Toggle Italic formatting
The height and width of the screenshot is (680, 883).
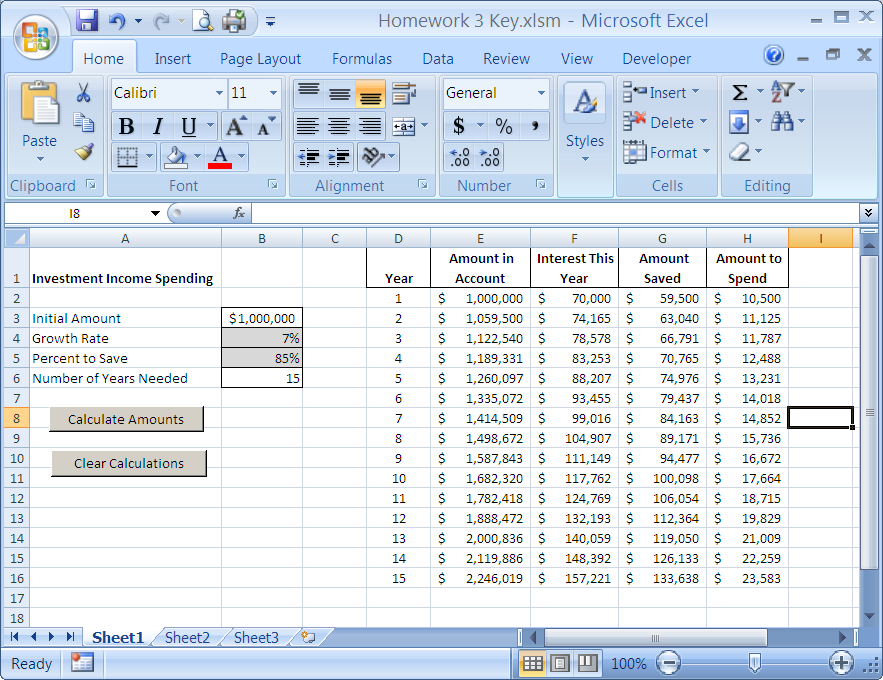pyautogui.click(x=156, y=126)
